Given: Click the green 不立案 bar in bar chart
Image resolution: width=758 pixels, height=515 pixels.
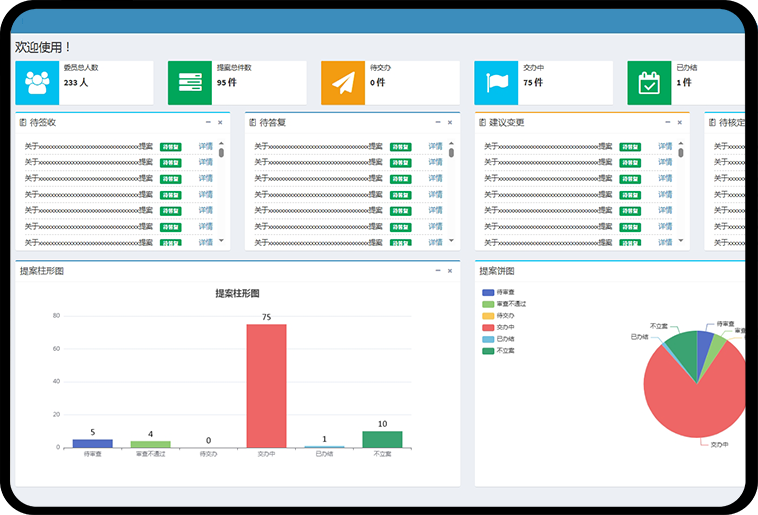Looking at the screenshot, I should [382, 439].
